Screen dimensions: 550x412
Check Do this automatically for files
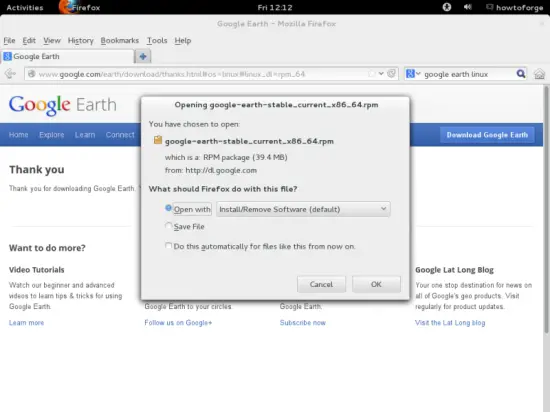168,245
